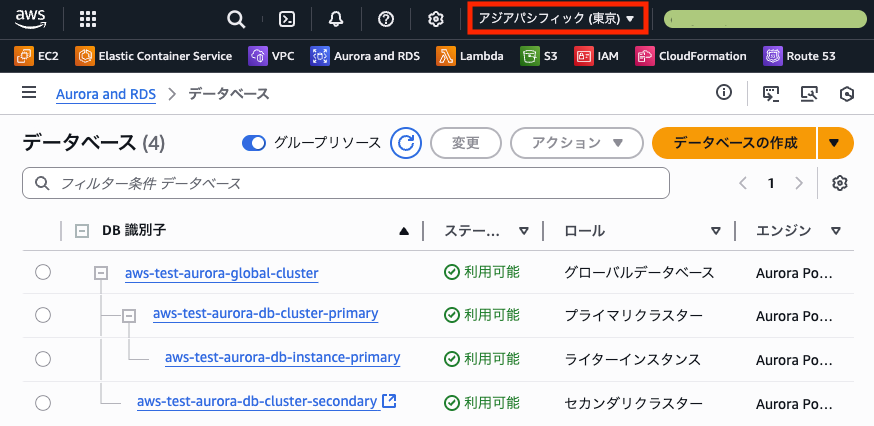Viewport: 874px width, 426px height.
Task: Sort by DB 識別子 arrow
Action: pos(404,231)
